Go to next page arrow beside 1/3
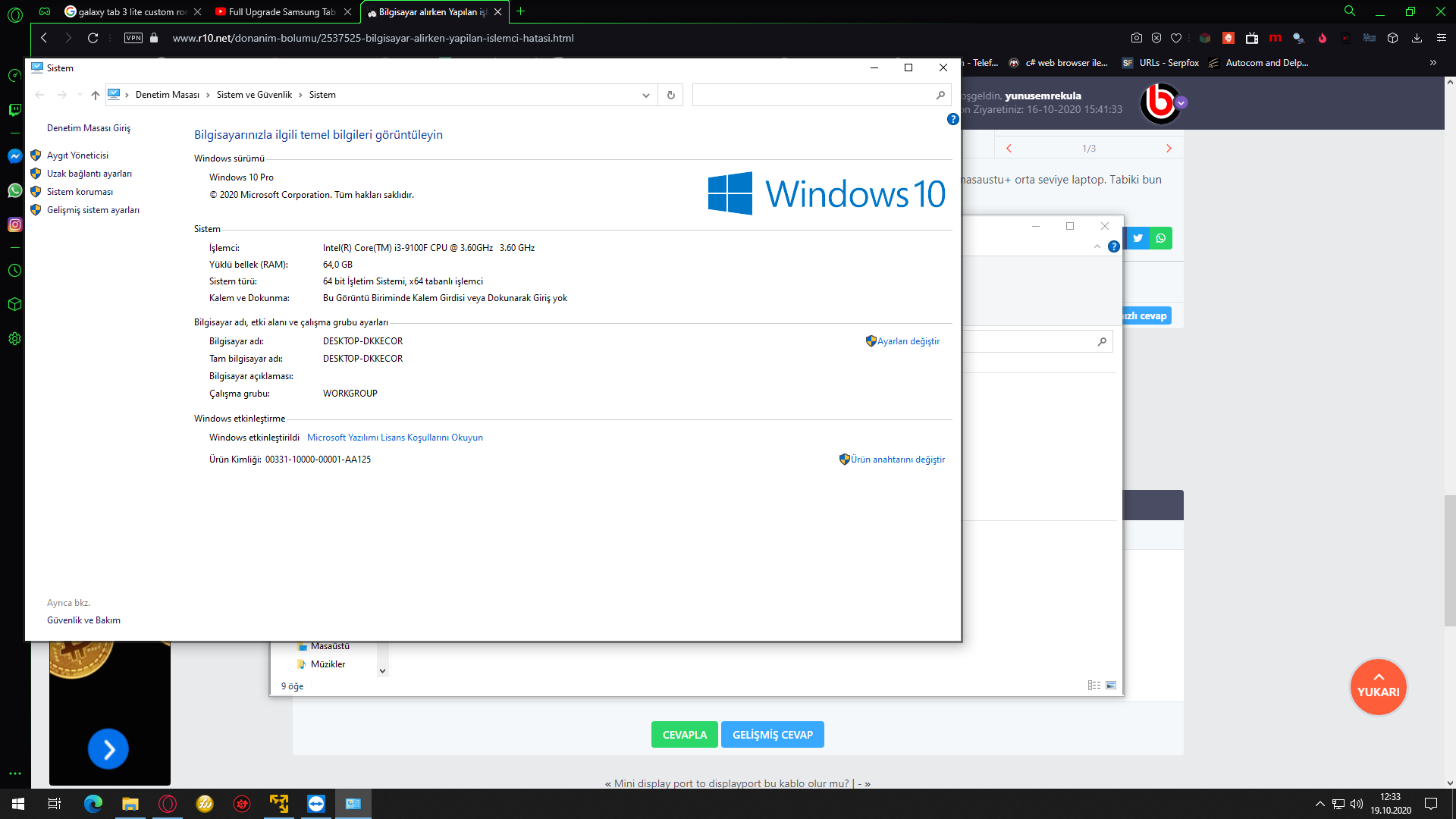1456x819 pixels. (1169, 149)
